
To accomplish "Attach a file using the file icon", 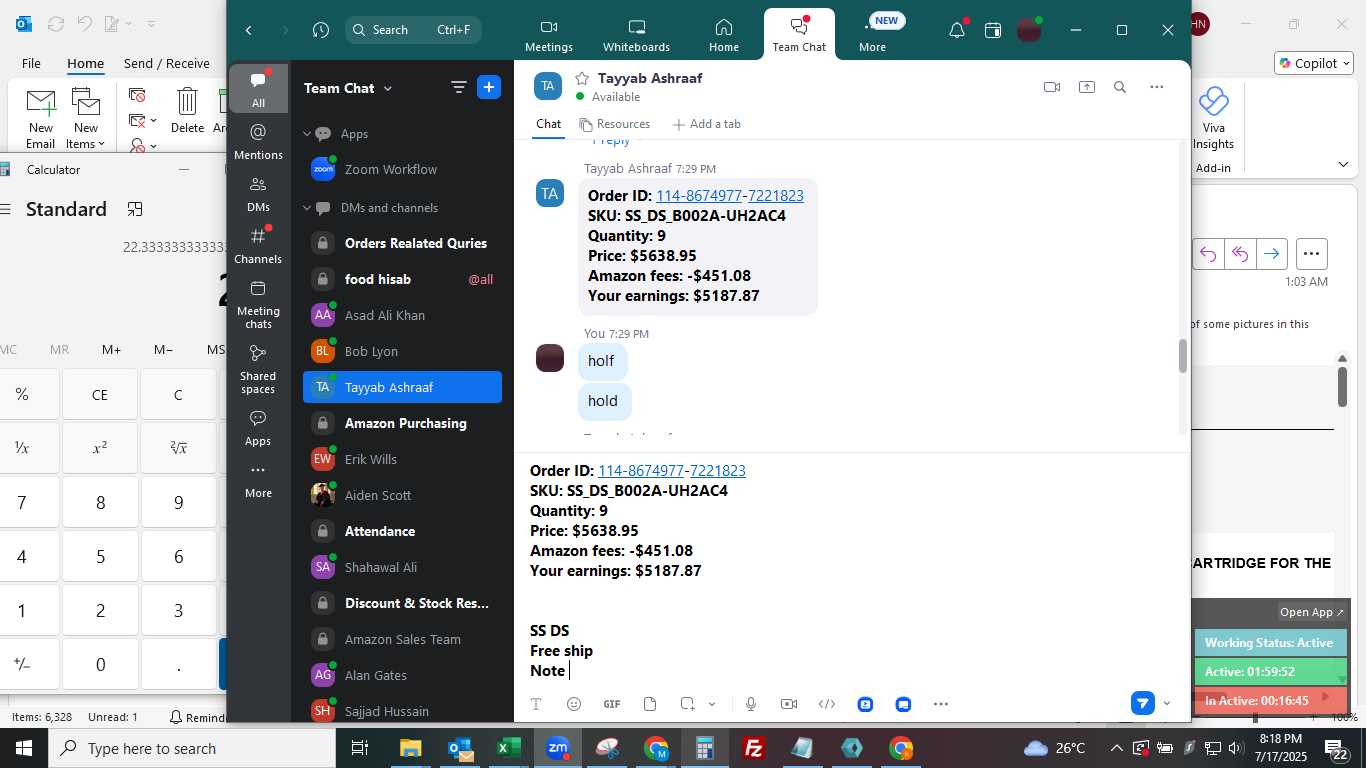I will (x=650, y=704).
